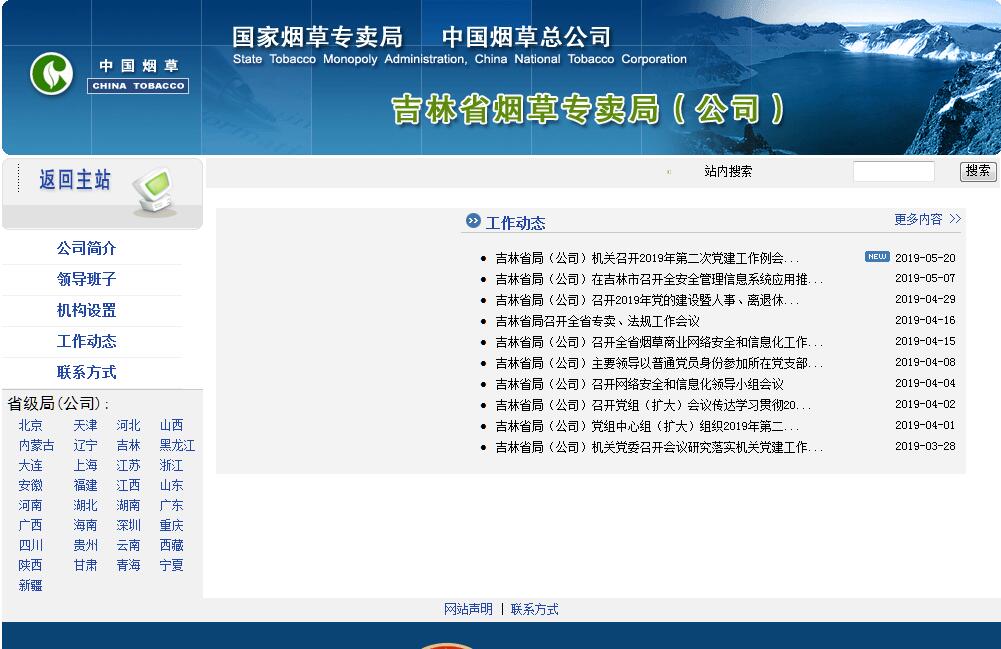Open the 北京 provincial bureau link

(x=30, y=425)
